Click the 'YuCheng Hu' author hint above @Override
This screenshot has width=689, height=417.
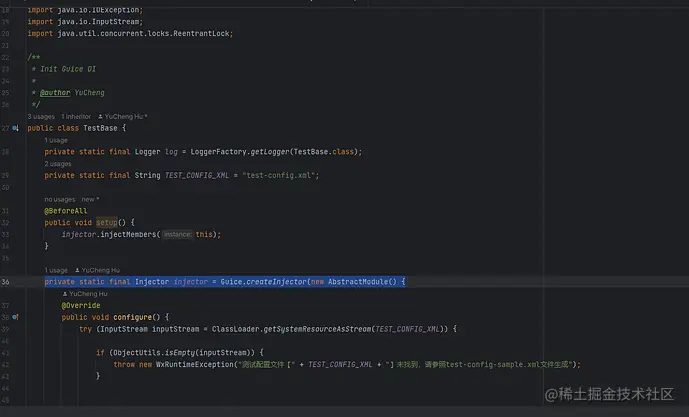85,294
